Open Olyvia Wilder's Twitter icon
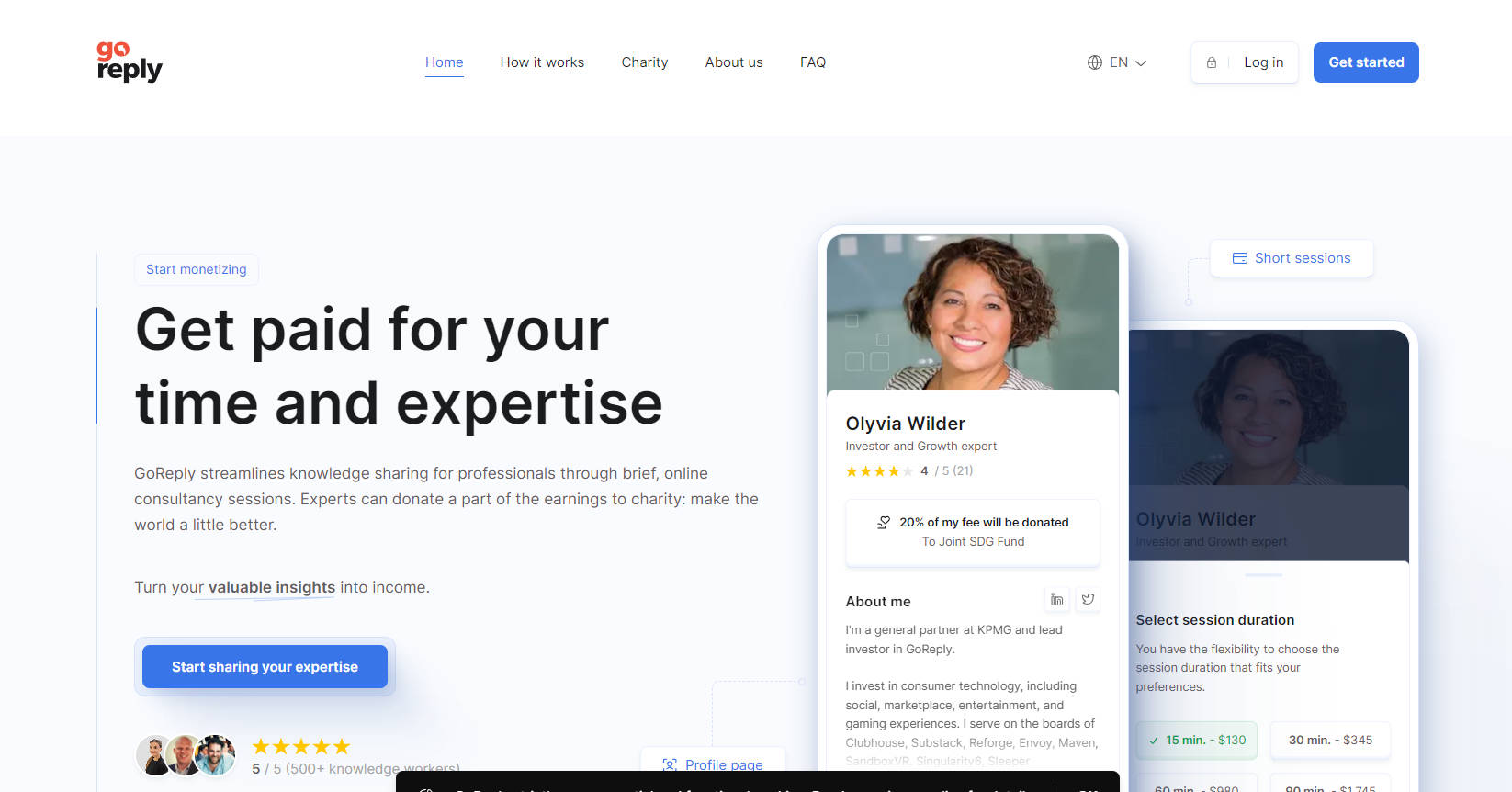Image resolution: width=1512 pixels, height=792 pixels. (x=1088, y=600)
